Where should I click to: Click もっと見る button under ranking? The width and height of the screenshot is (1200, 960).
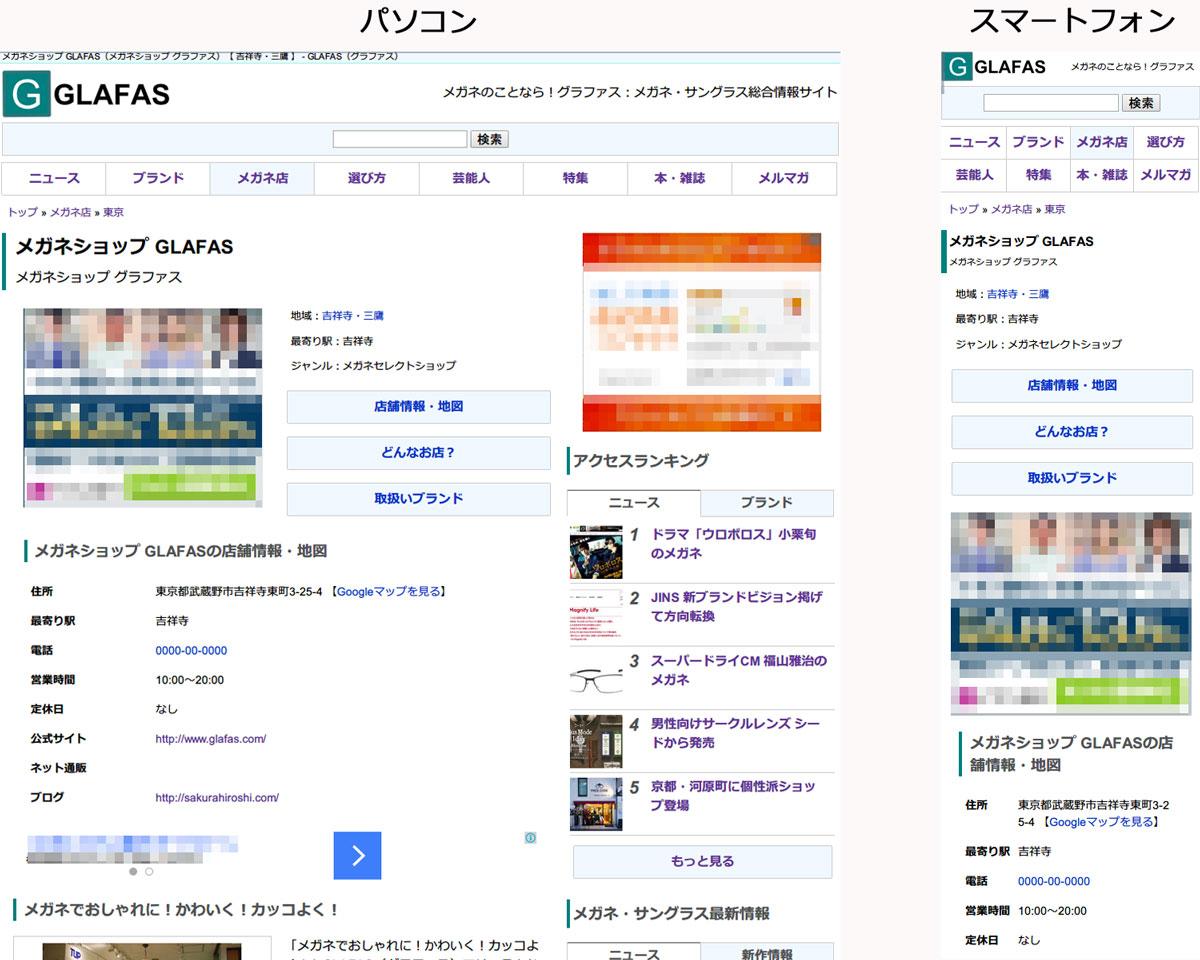click(x=702, y=861)
